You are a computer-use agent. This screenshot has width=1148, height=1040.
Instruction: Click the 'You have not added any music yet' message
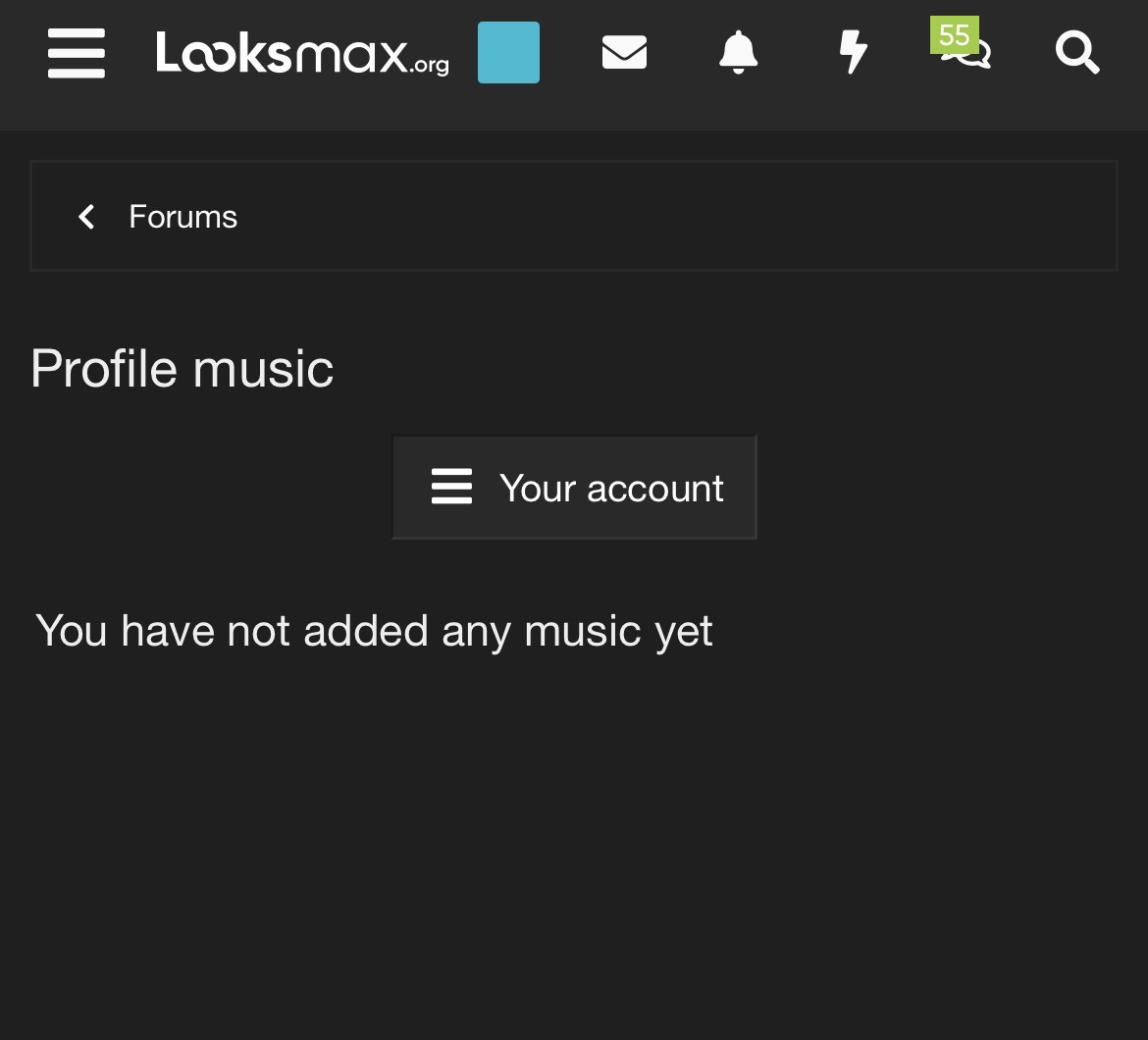373,631
